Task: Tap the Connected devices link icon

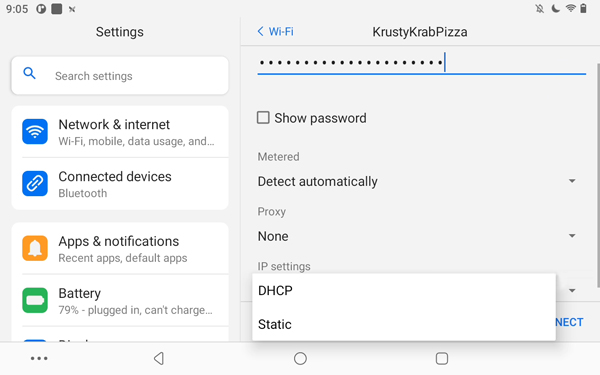Action: 35,184
